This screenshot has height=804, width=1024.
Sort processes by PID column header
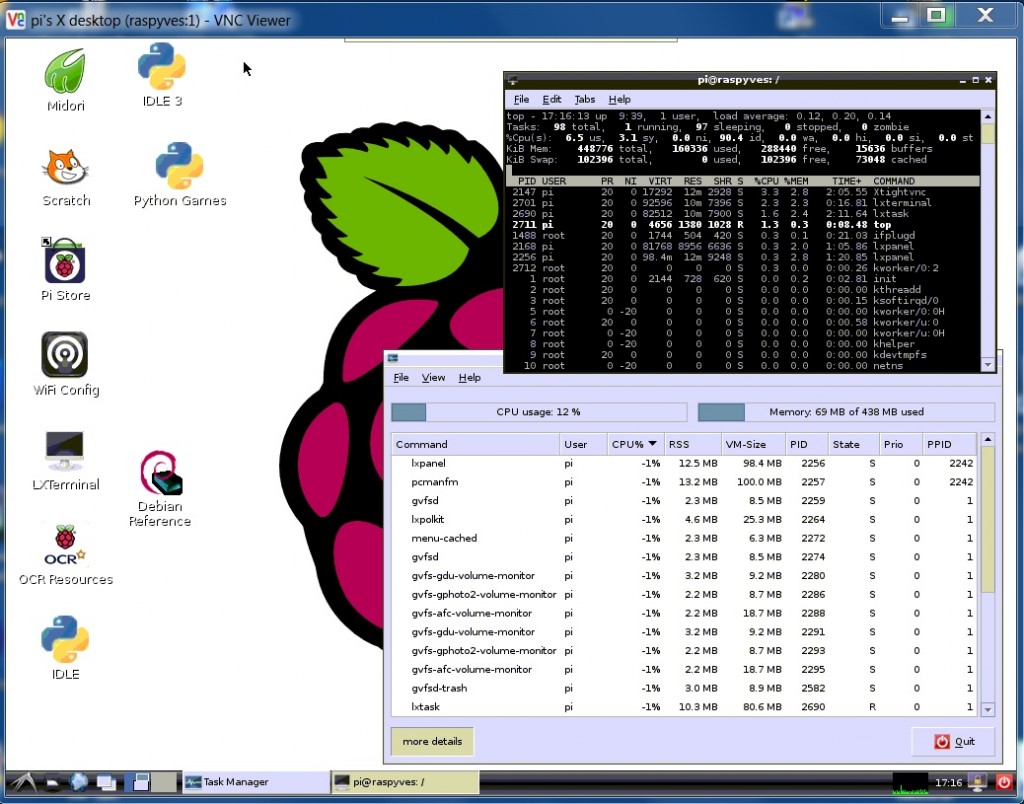point(805,444)
